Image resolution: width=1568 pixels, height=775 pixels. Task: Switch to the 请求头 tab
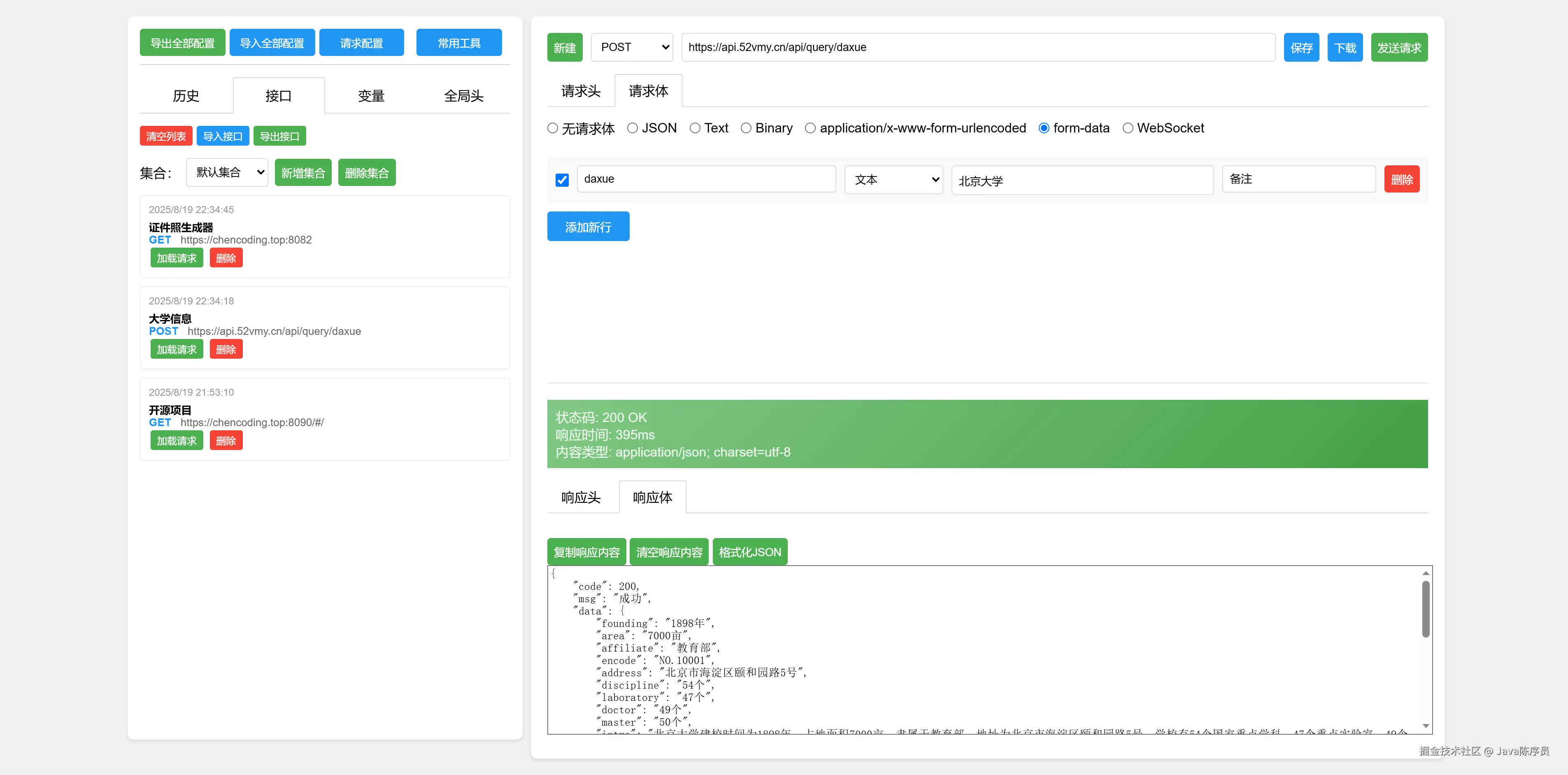pyautogui.click(x=580, y=91)
